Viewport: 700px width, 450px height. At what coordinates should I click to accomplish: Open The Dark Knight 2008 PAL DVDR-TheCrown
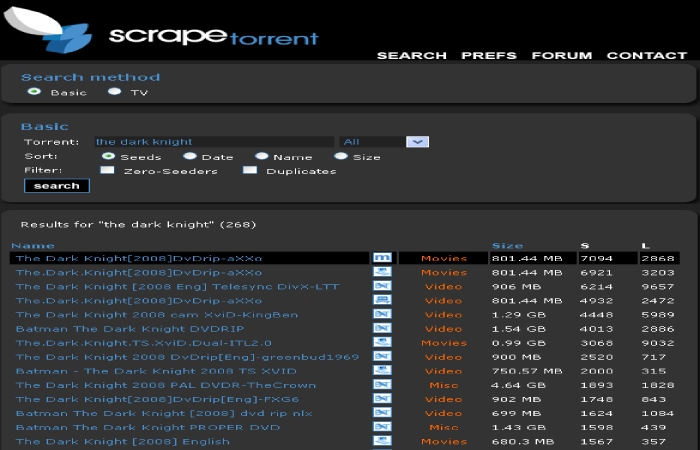(166, 385)
